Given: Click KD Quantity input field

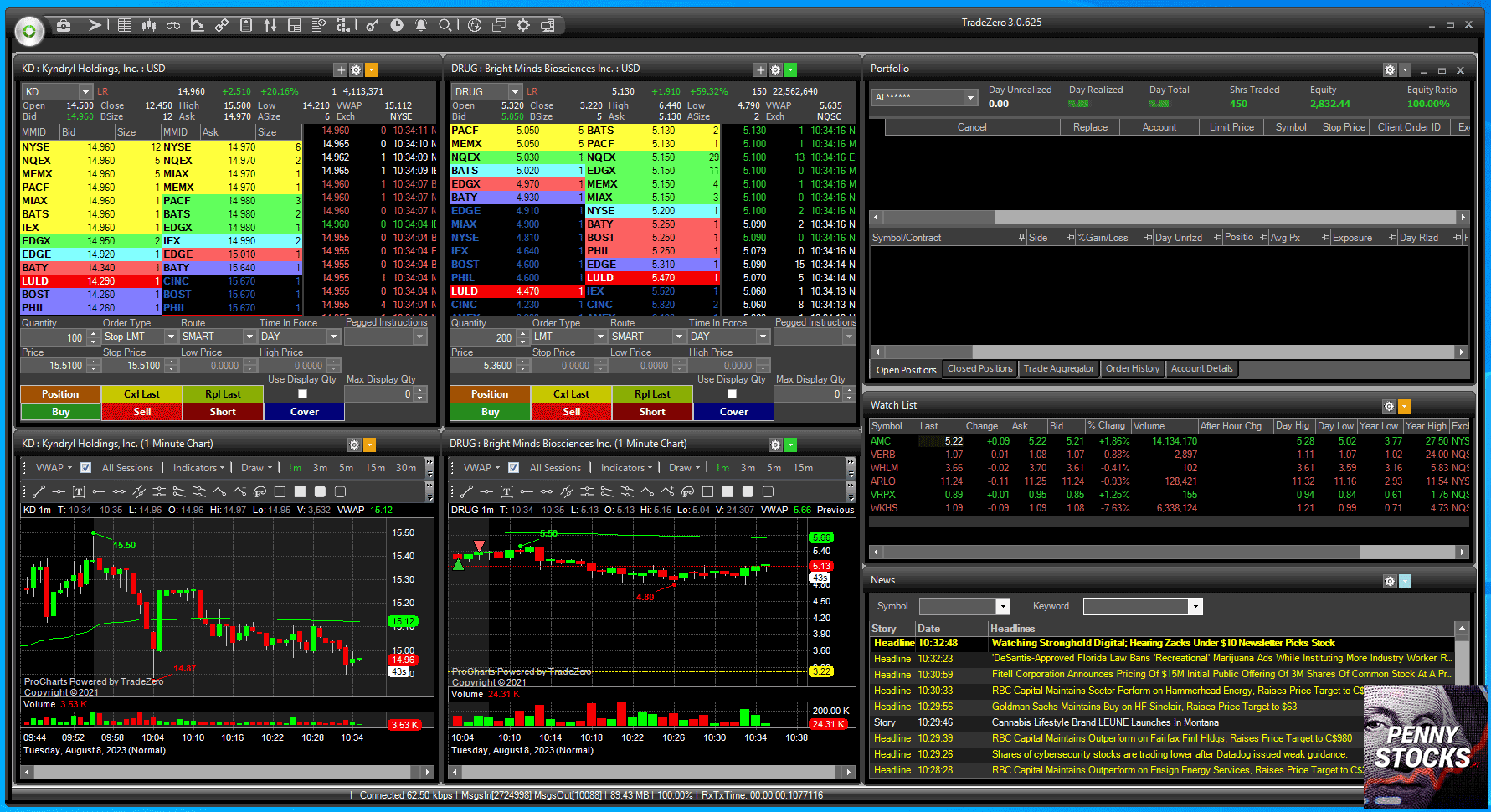Looking at the screenshot, I should 53,337.
